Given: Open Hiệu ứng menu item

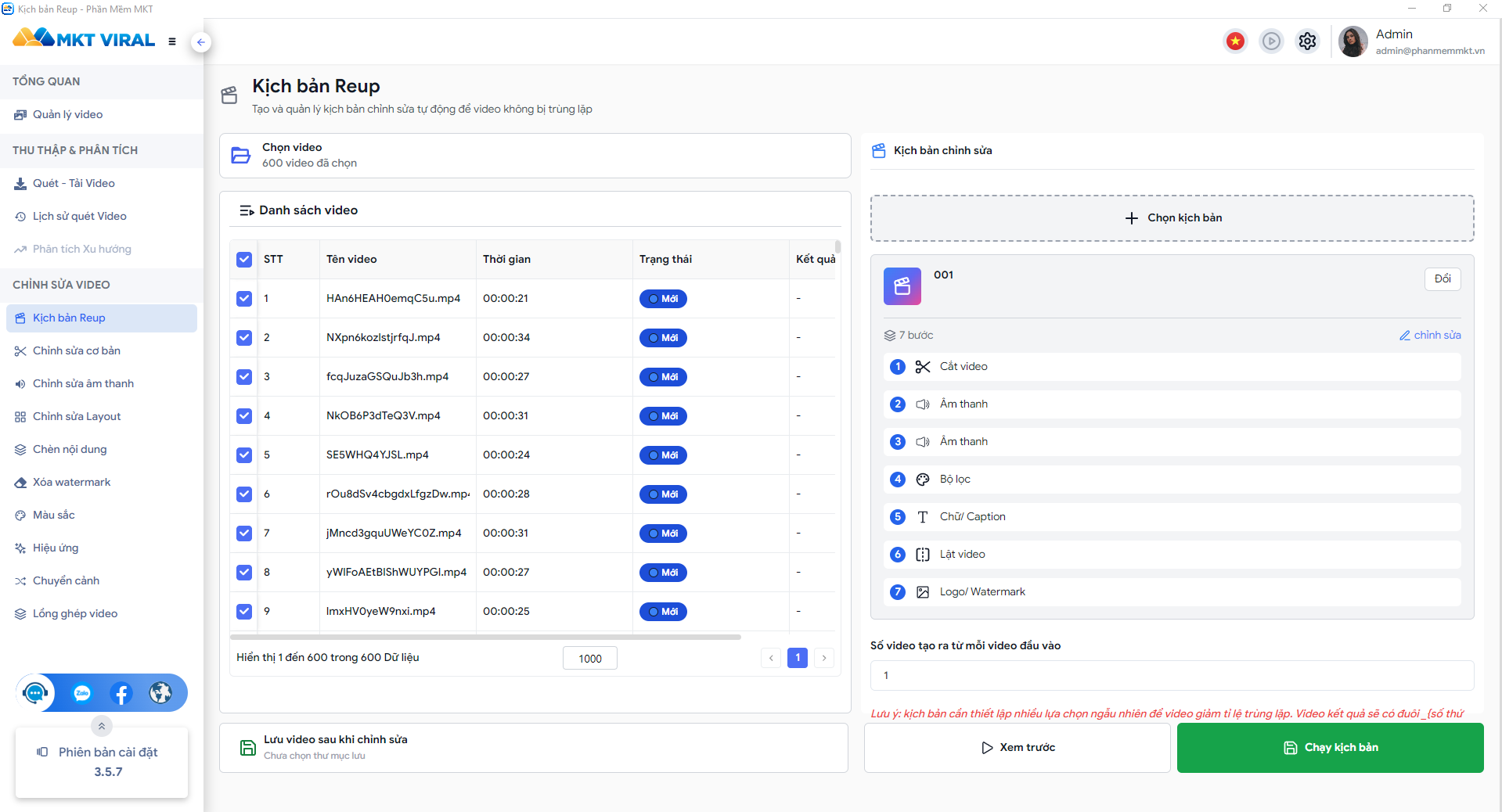Looking at the screenshot, I should pos(102,548).
